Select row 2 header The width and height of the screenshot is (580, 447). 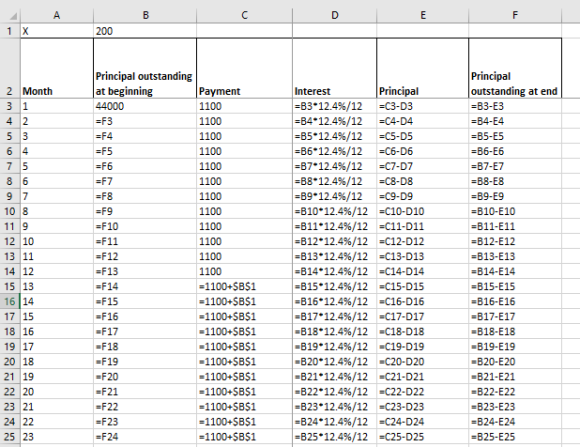click(10, 68)
